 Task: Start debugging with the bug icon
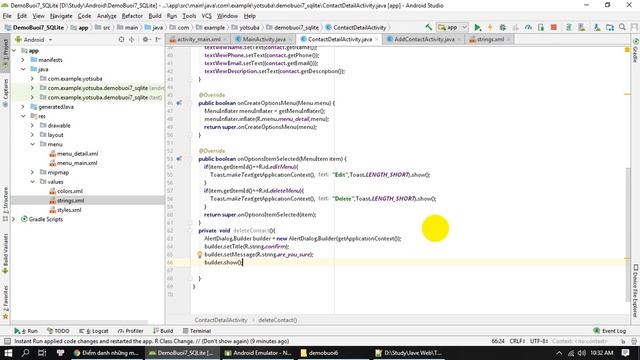(x=502, y=27)
